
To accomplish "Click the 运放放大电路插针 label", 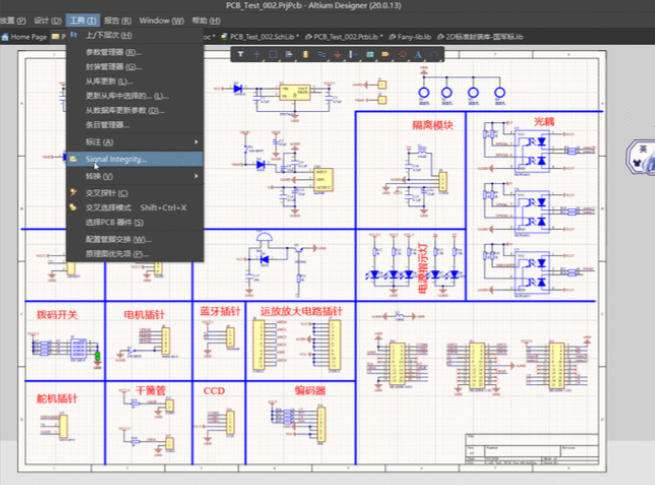I will click(301, 311).
